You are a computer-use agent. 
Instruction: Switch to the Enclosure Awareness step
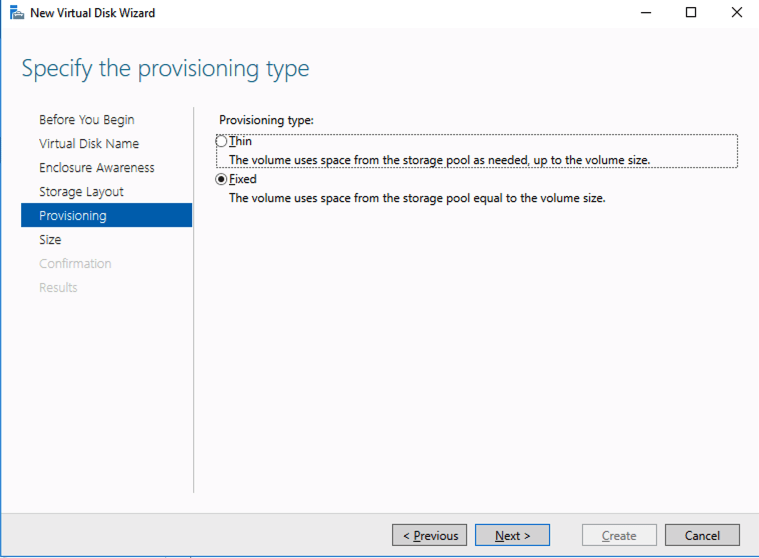click(x=97, y=168)
